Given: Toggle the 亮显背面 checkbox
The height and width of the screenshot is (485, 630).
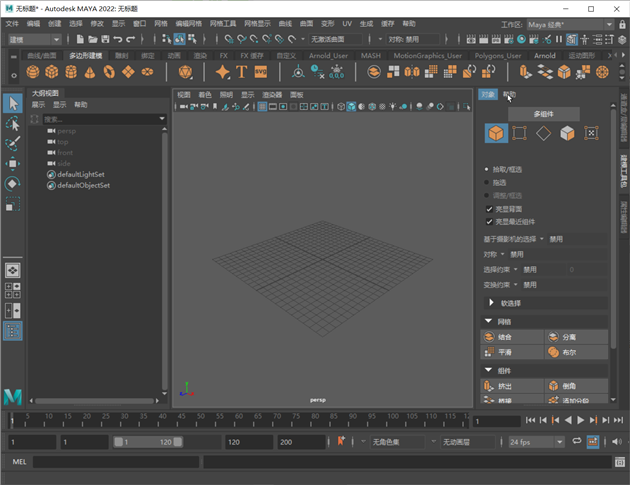Looking at the screenshot, I should point(489,208).
